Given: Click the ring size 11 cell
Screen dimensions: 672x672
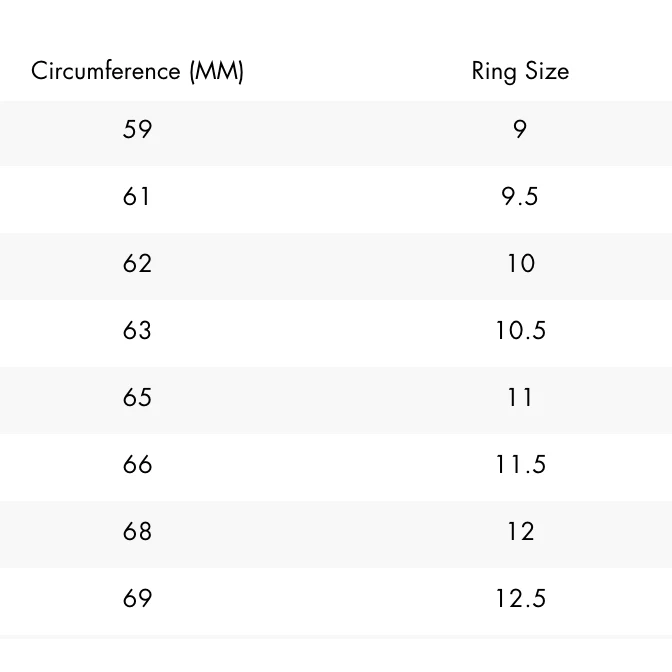Looking at the screenshot, I should (x=520, y=398).
